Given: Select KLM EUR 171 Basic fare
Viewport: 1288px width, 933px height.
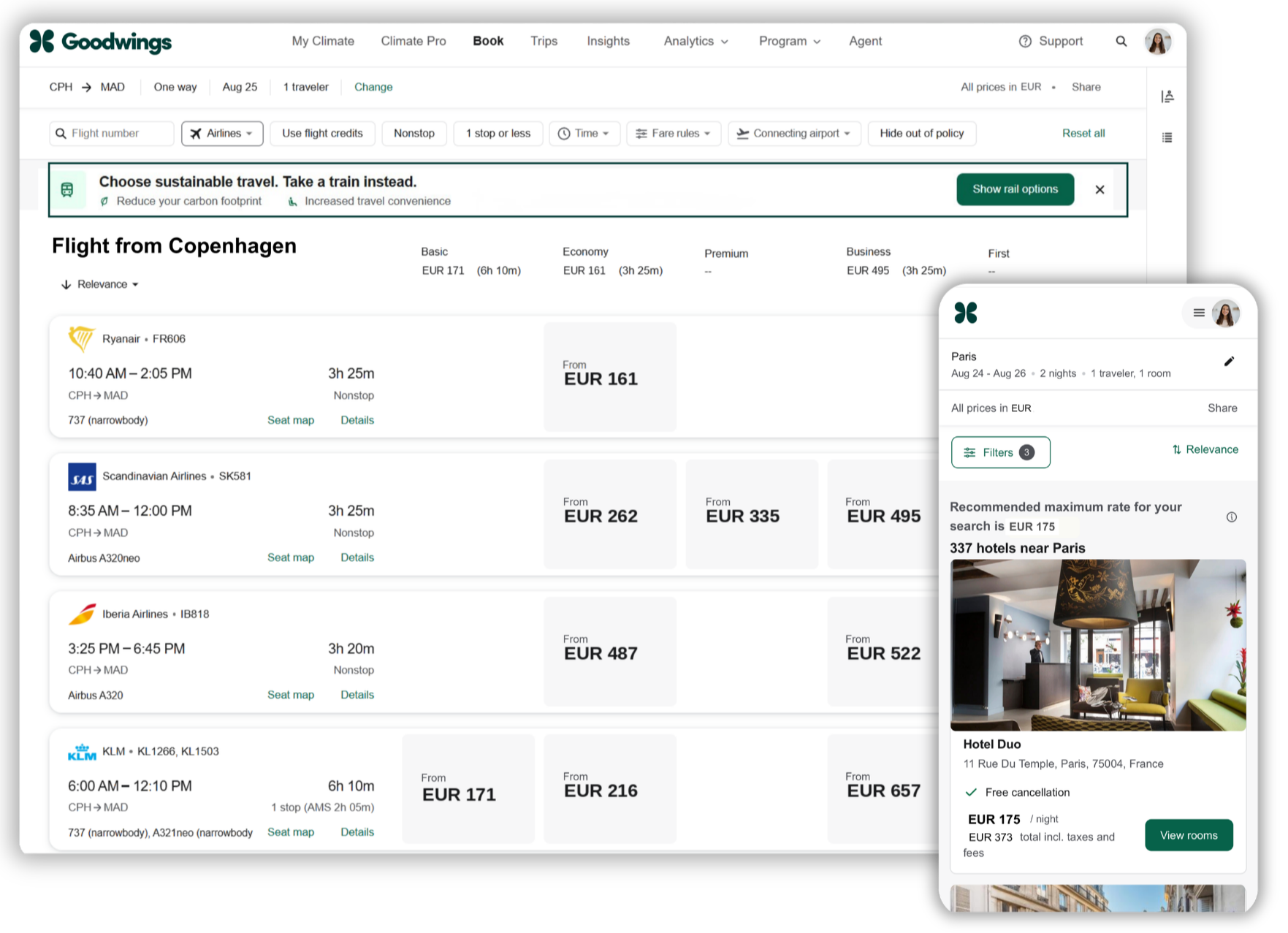Looking at the screenshot, I should pos(468,789).
